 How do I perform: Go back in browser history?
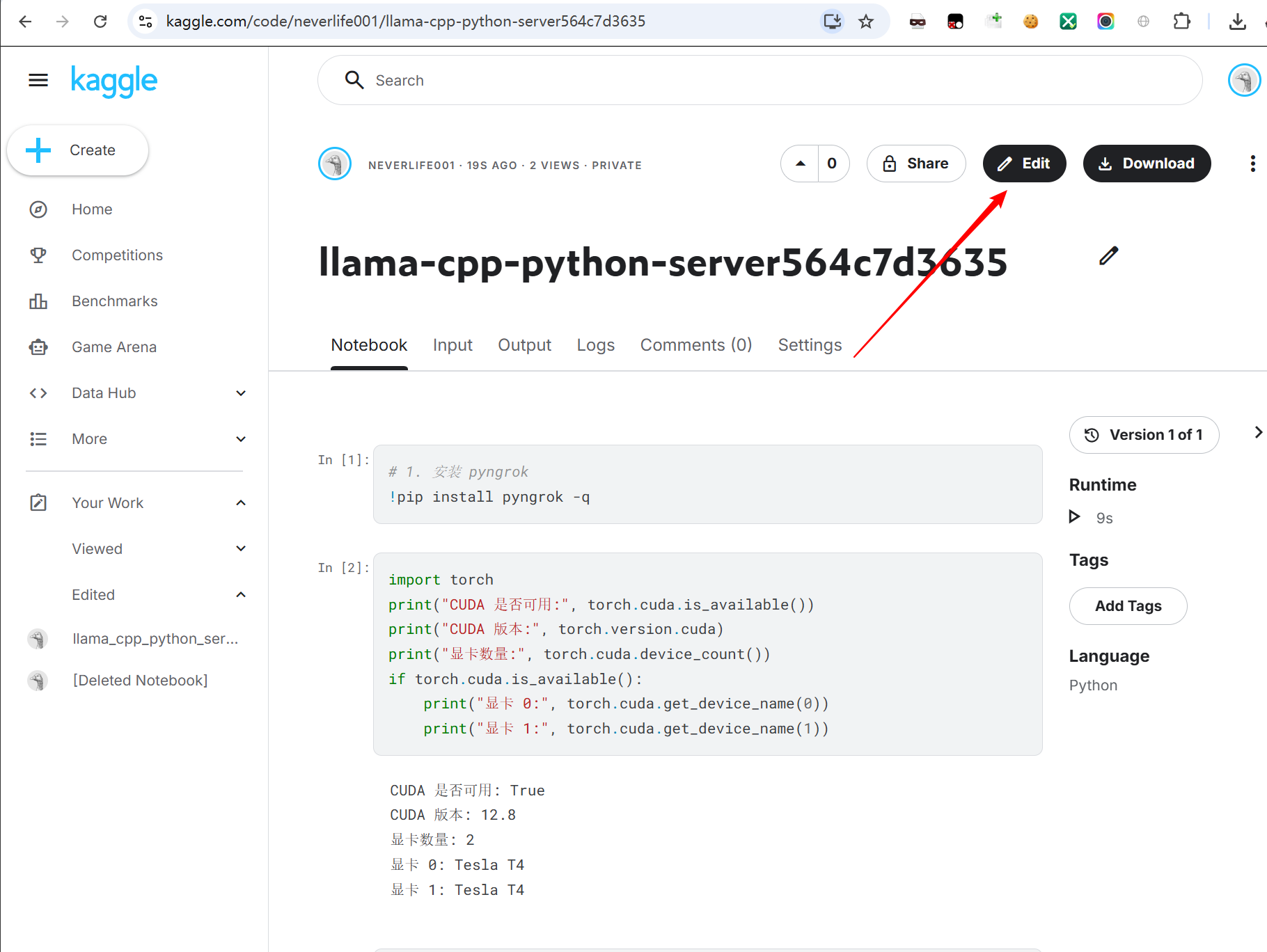click(x=25, y=22)
